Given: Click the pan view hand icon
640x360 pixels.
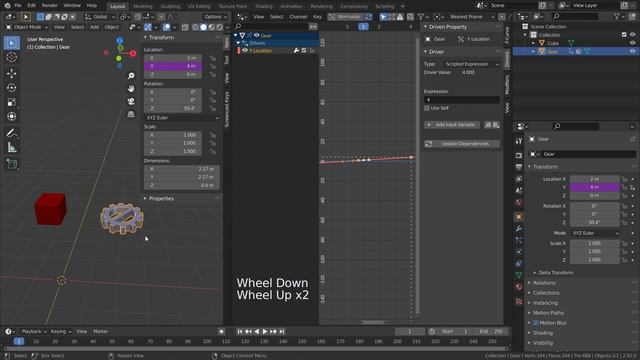Looking at the screenshot, I should click(131, 89).
